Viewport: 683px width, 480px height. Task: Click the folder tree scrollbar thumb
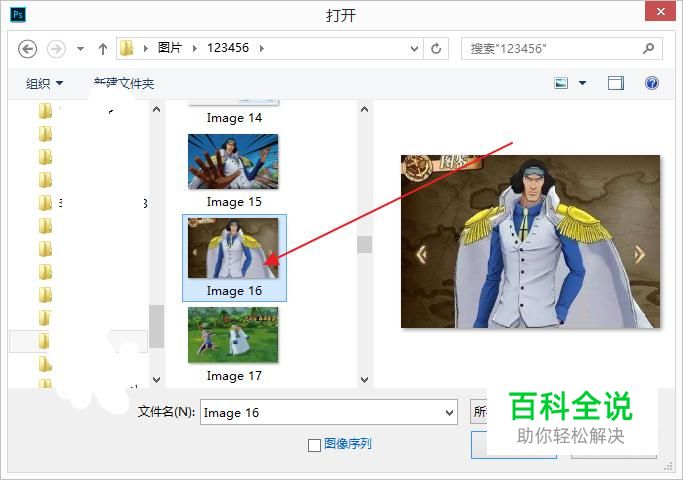pyautogui.click(x=156, y=326)
